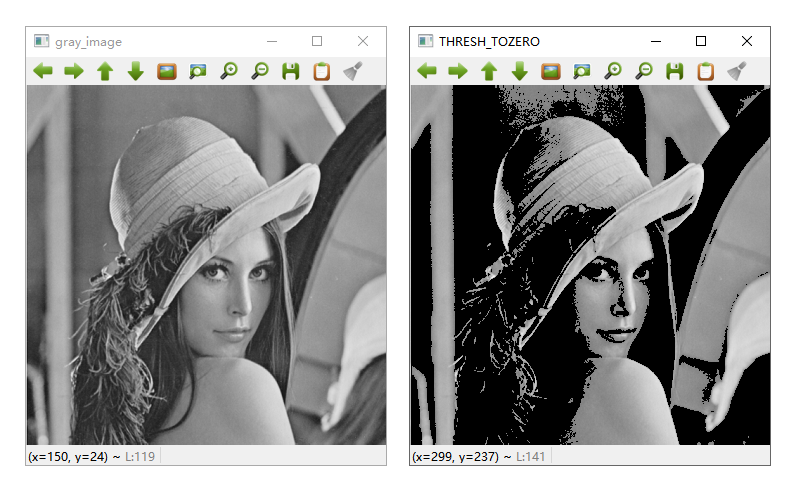Pan up in gray_image window
797x496 pixels.
tap(105, 71)
